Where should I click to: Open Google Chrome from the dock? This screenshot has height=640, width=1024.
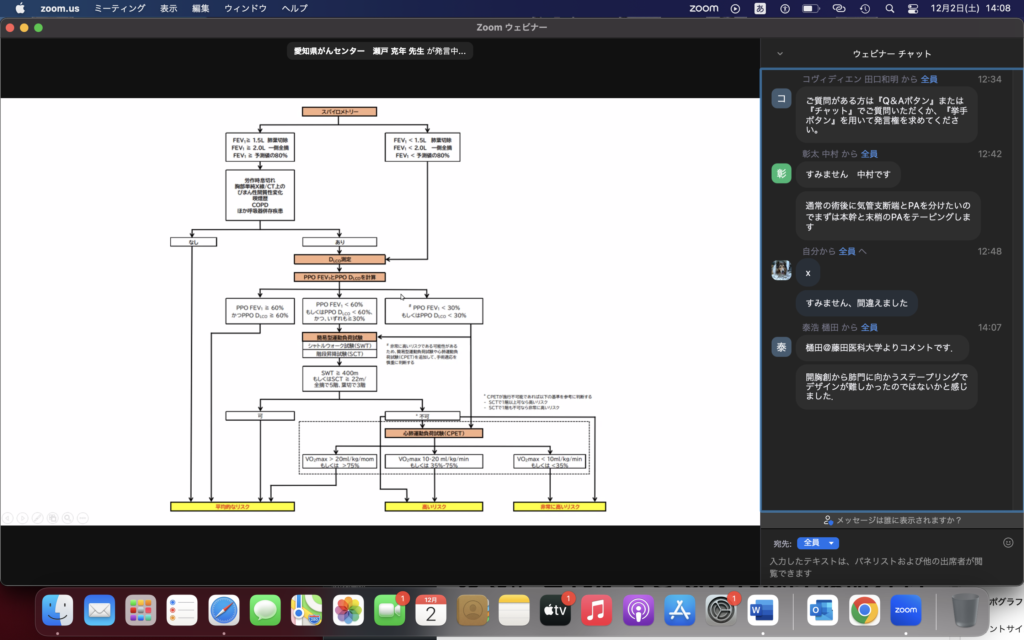(864, 609)
